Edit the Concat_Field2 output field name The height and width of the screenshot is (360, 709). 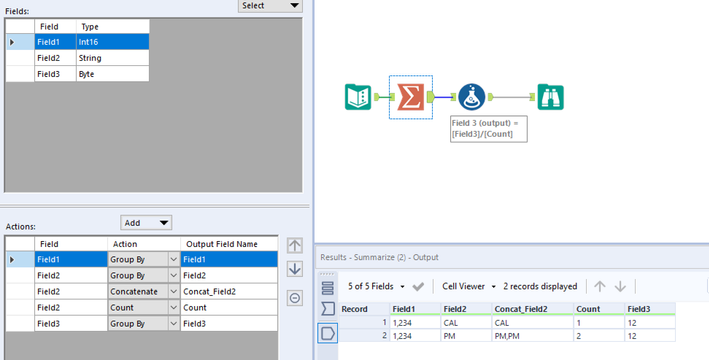tap(229, 292)
